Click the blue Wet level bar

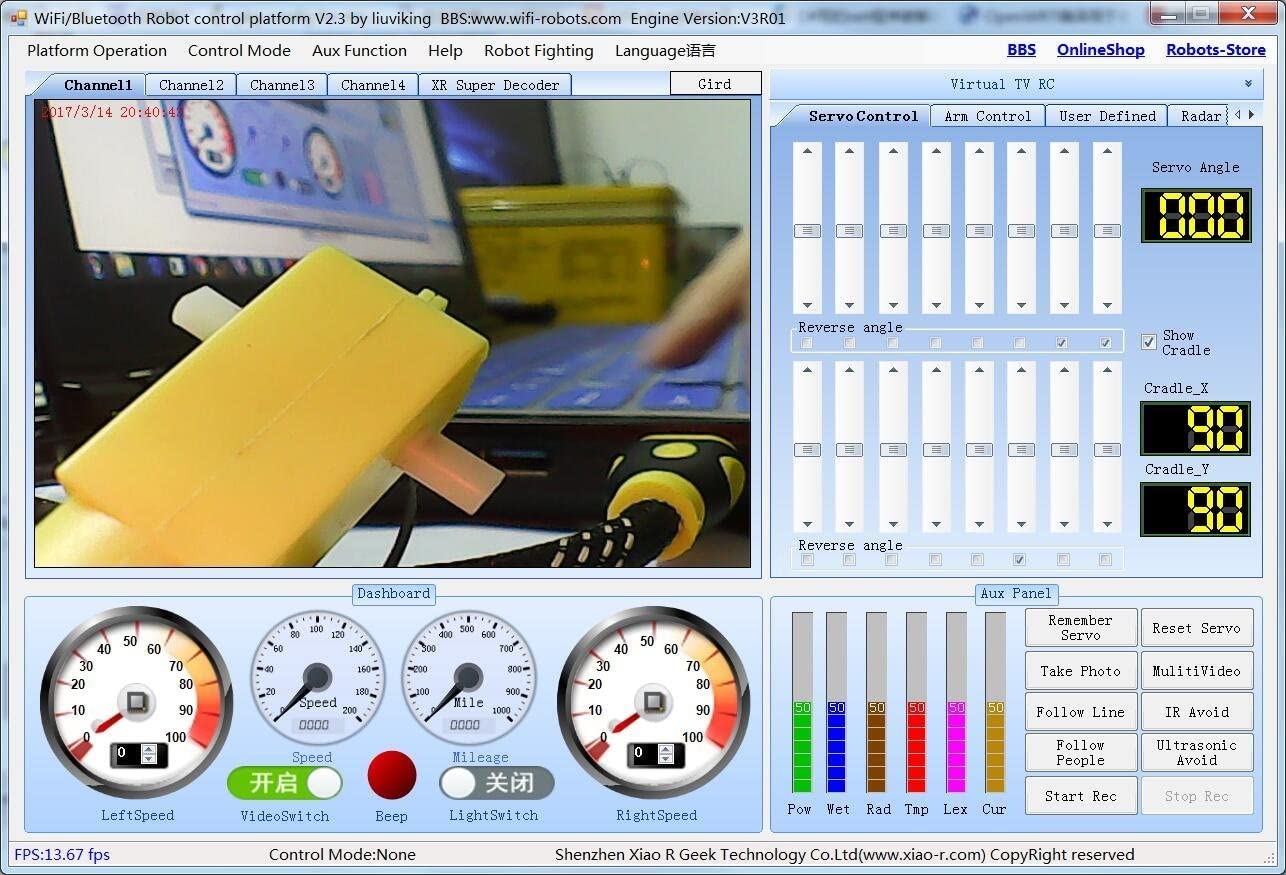tap(836, 747)
